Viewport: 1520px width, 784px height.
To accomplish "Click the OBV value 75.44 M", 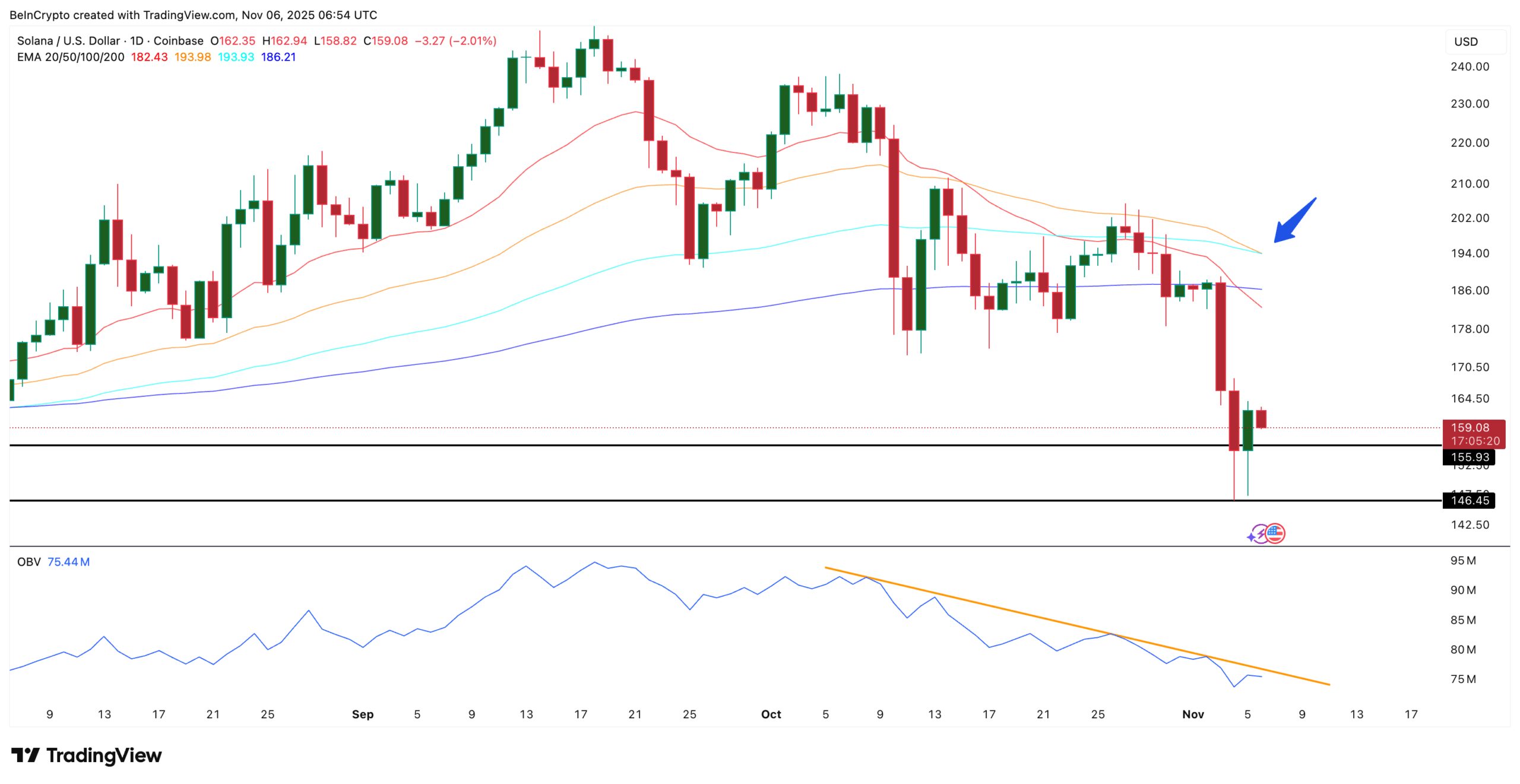I will (68, 561).
